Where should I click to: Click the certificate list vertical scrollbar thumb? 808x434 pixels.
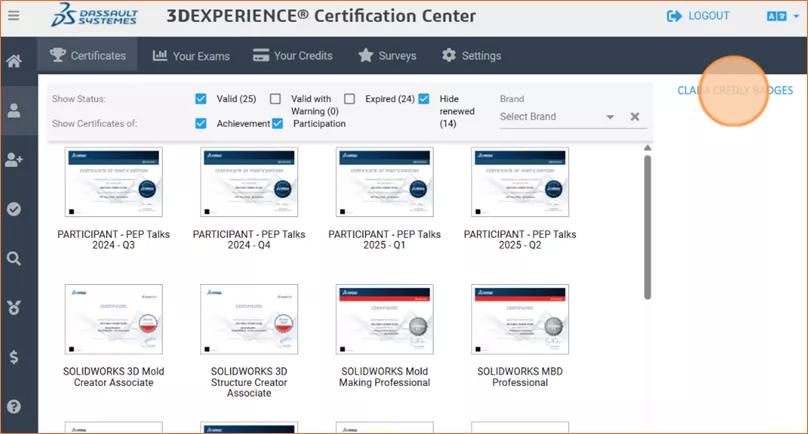[648, 227]
